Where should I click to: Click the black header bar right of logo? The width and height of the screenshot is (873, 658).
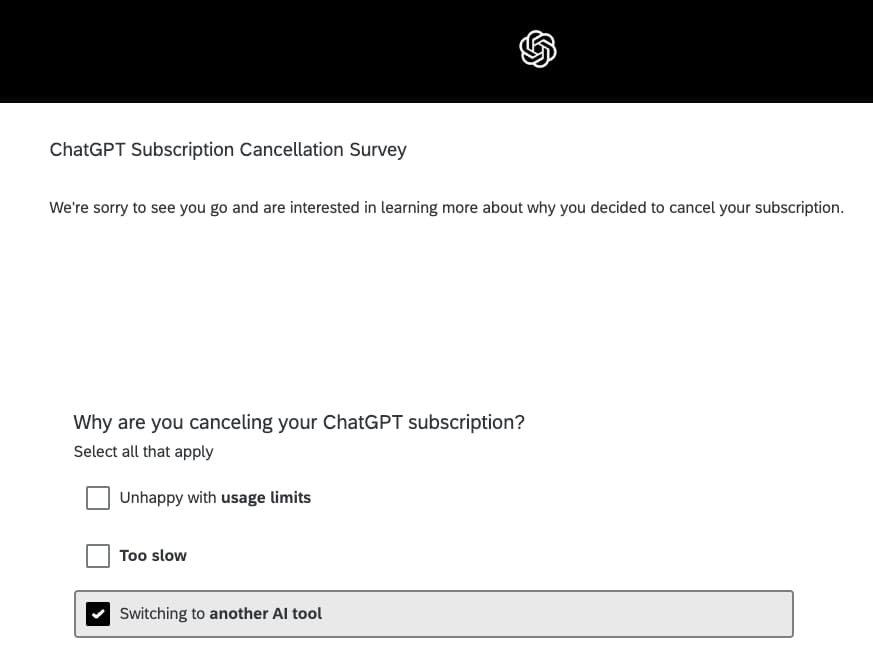pos(720,50)
